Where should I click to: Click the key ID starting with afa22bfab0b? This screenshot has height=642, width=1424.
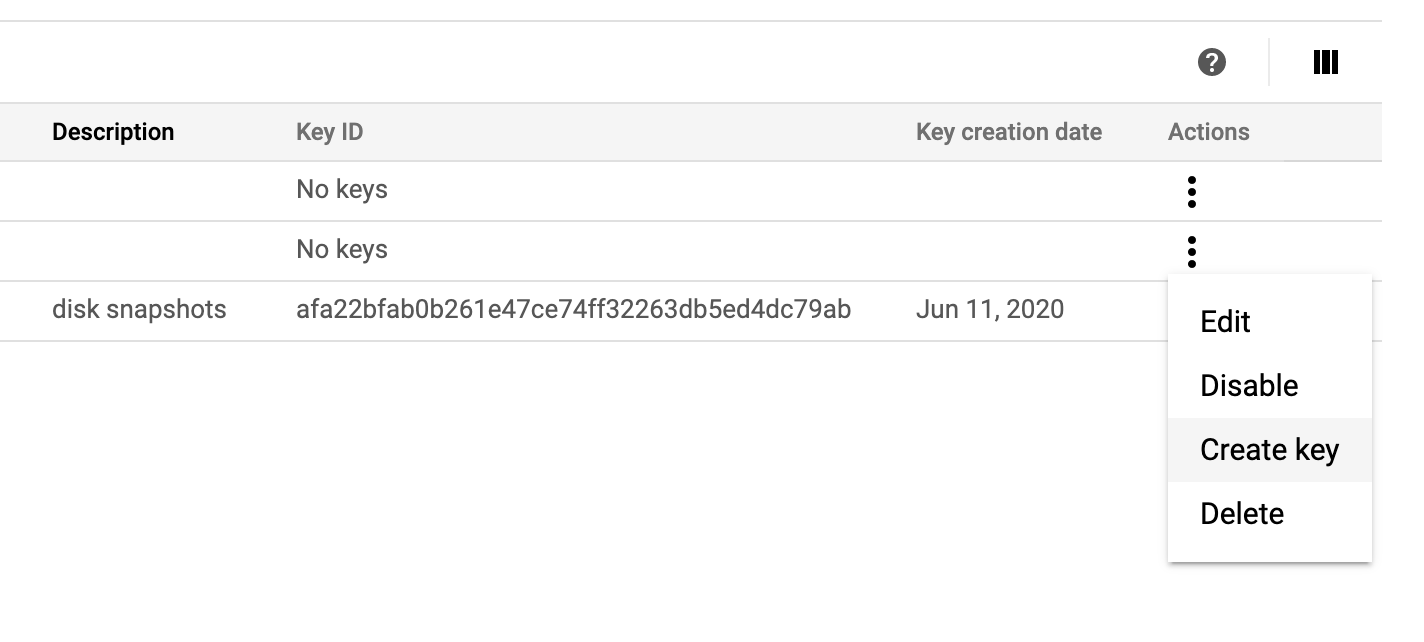pos(574,310)
